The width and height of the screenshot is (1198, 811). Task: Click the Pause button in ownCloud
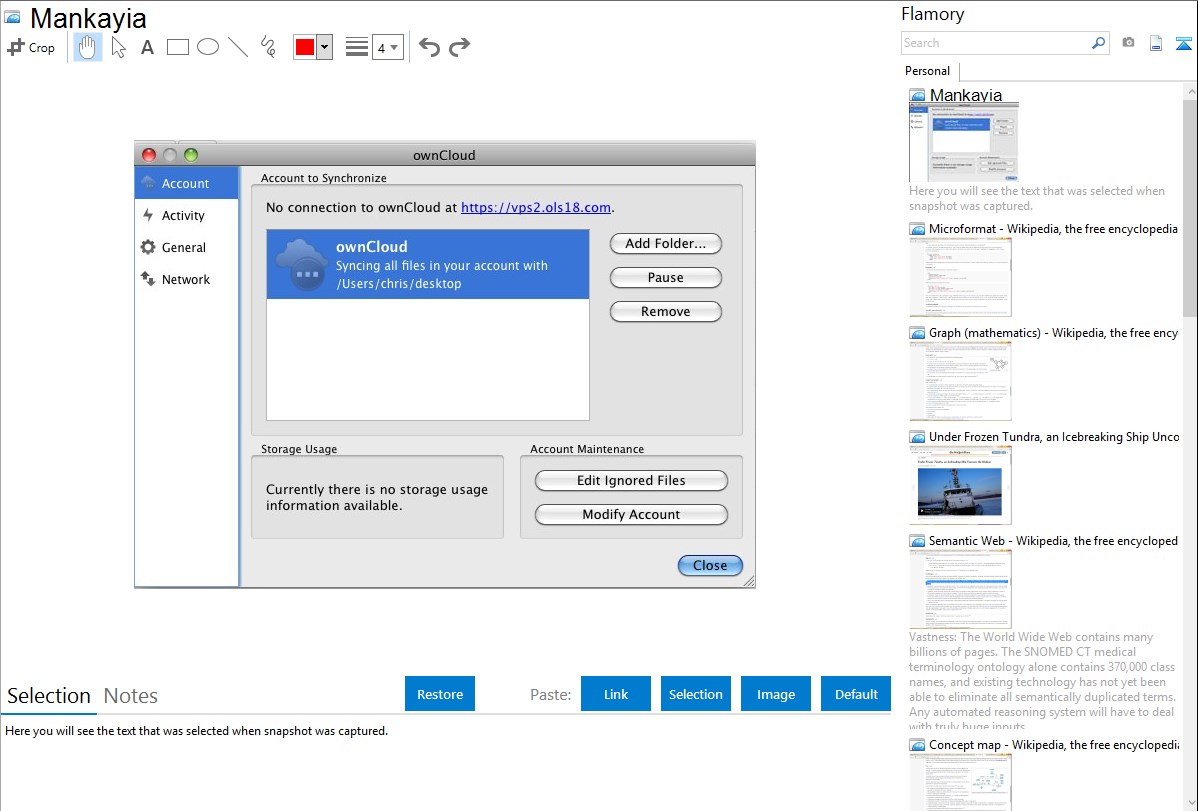pos(665,277)
